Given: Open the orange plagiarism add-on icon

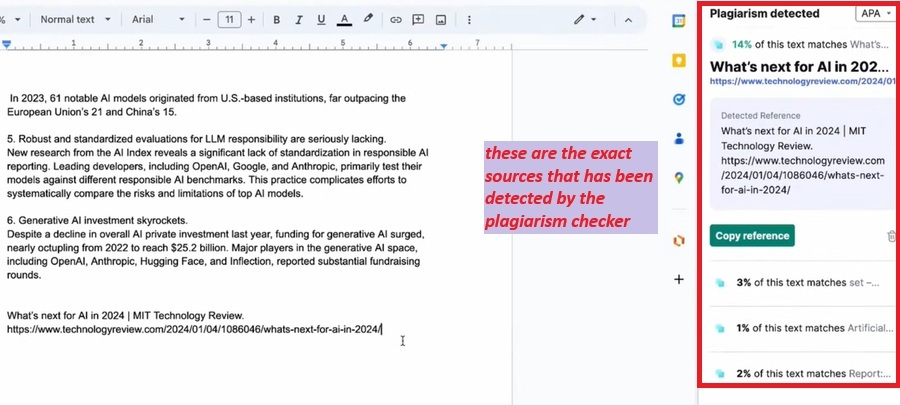Looking at the screenshot, I should coord(679,240).
